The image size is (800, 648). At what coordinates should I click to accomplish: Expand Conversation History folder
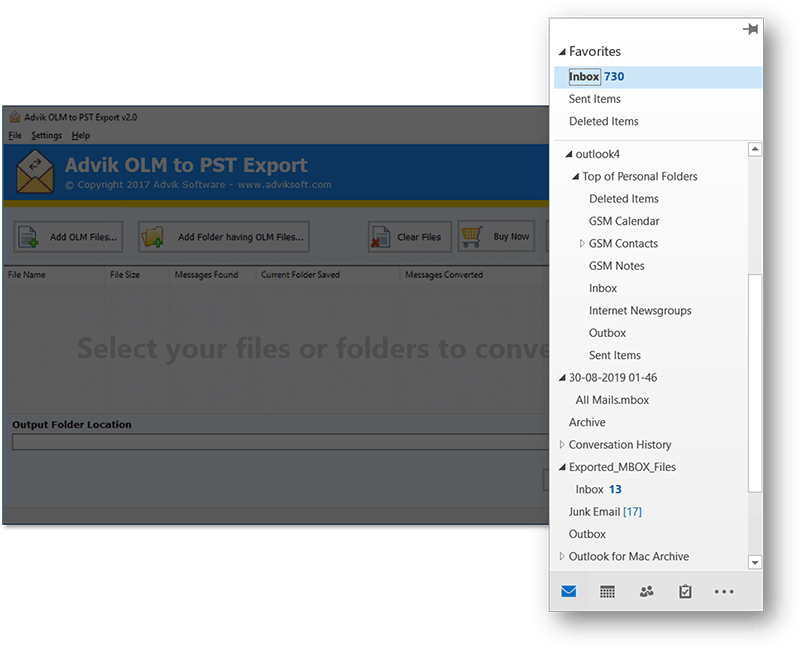pos(562,444)
